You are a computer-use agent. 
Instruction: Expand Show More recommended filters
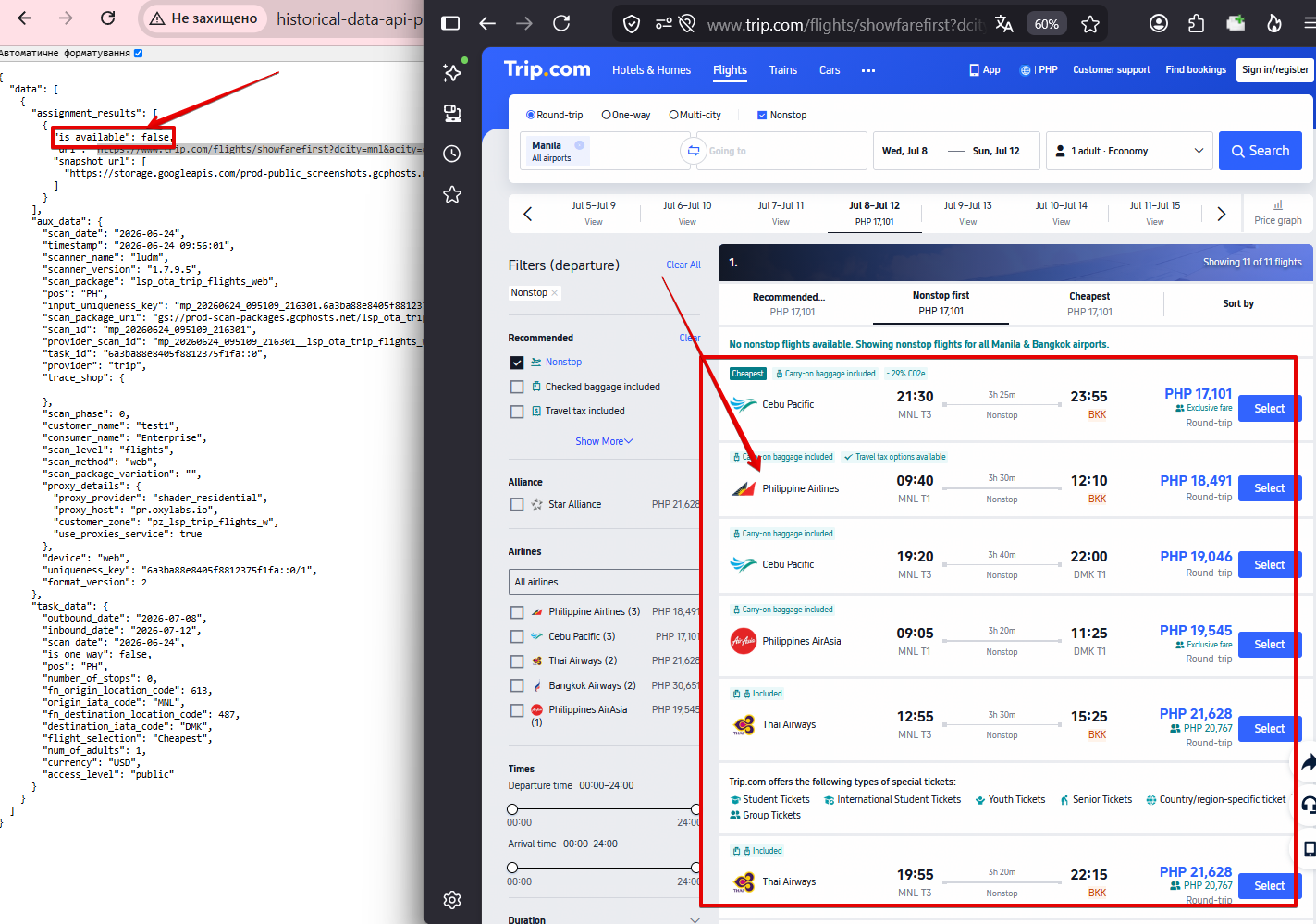click(x=604, y=441)
